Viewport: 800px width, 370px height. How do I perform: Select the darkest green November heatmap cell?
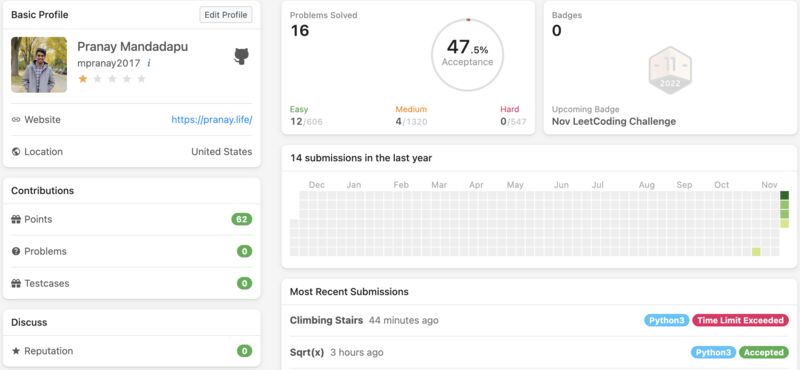[784, 195]
